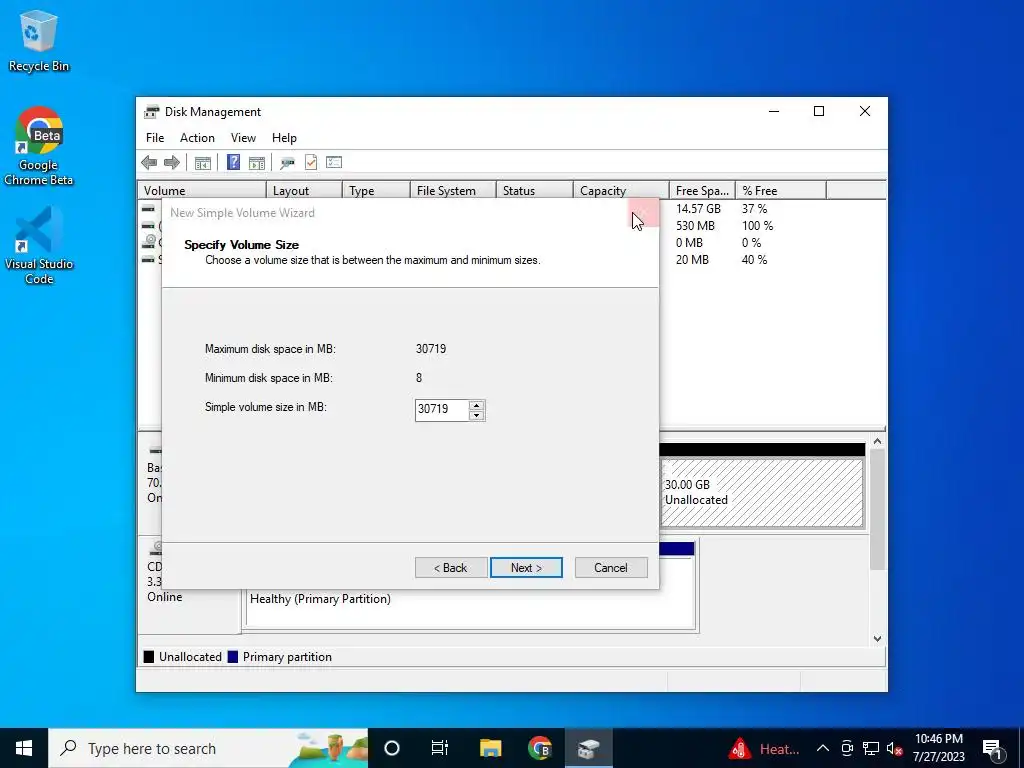Select the 14.57 GB free space cell
1024x768 pixels.
(x=698, y=209)
